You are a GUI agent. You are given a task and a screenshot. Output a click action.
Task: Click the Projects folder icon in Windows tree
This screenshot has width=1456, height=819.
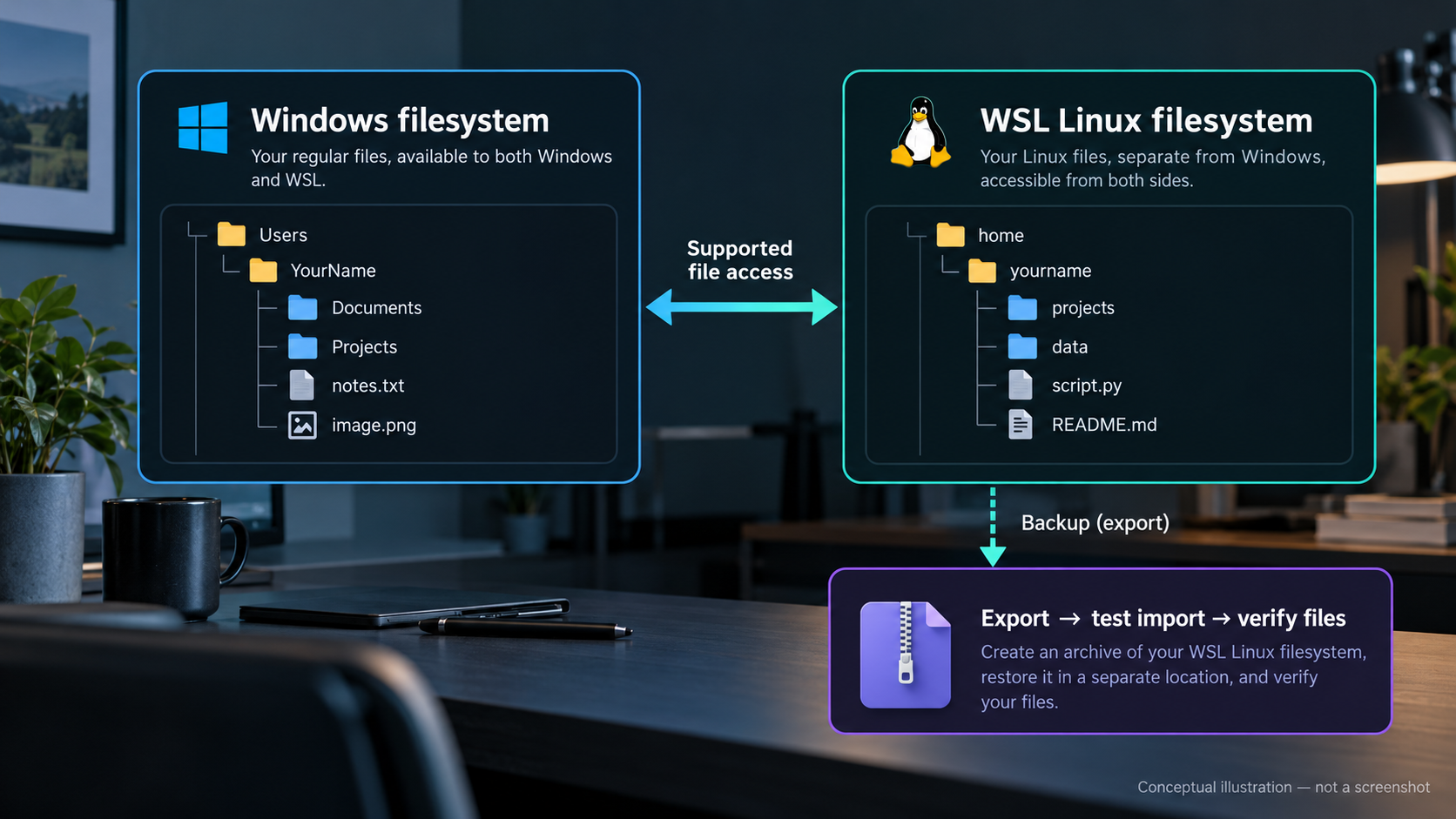(x=303, y=346)
